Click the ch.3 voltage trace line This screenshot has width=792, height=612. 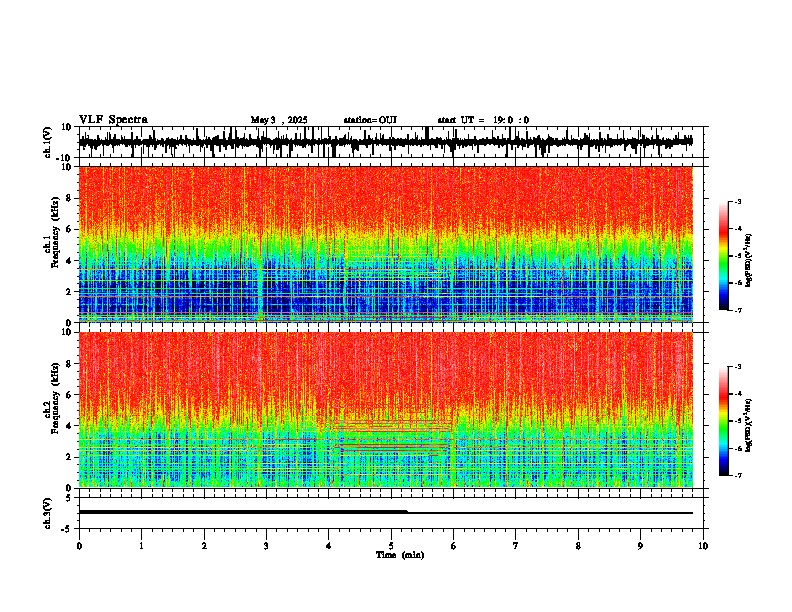tap(386, 512)
